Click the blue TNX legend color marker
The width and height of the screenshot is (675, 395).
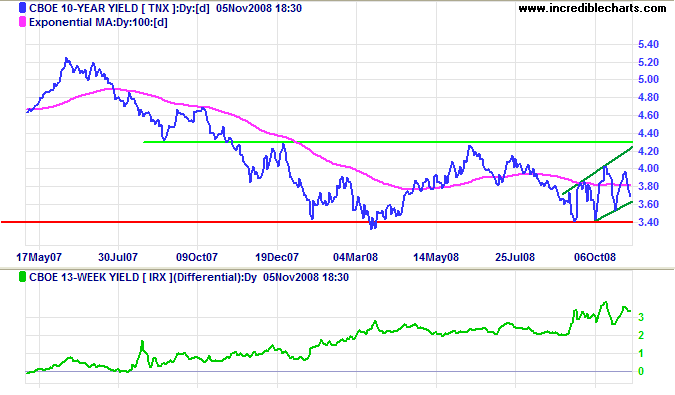pos(22,8)
